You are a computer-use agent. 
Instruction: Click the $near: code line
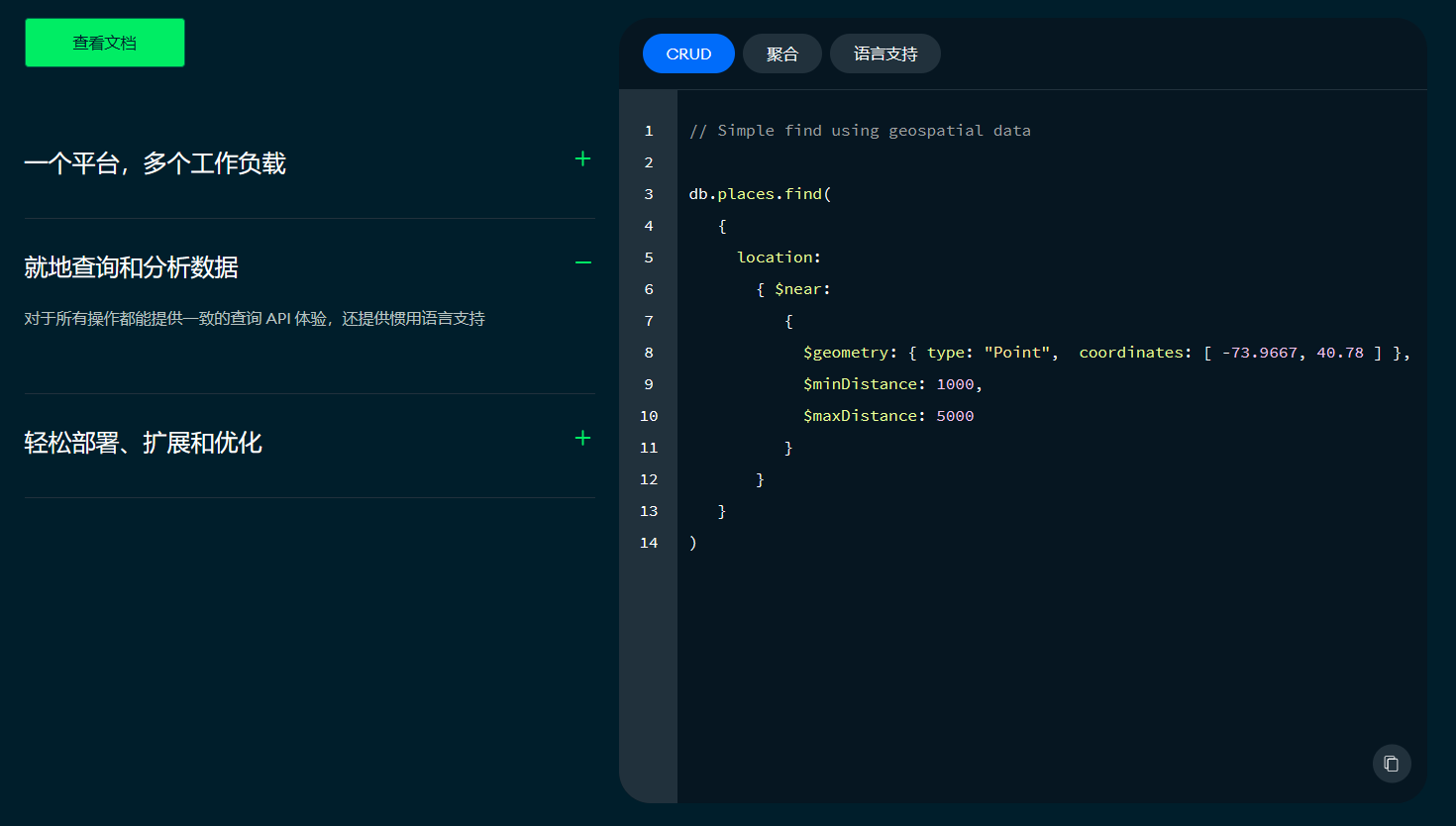793,289
